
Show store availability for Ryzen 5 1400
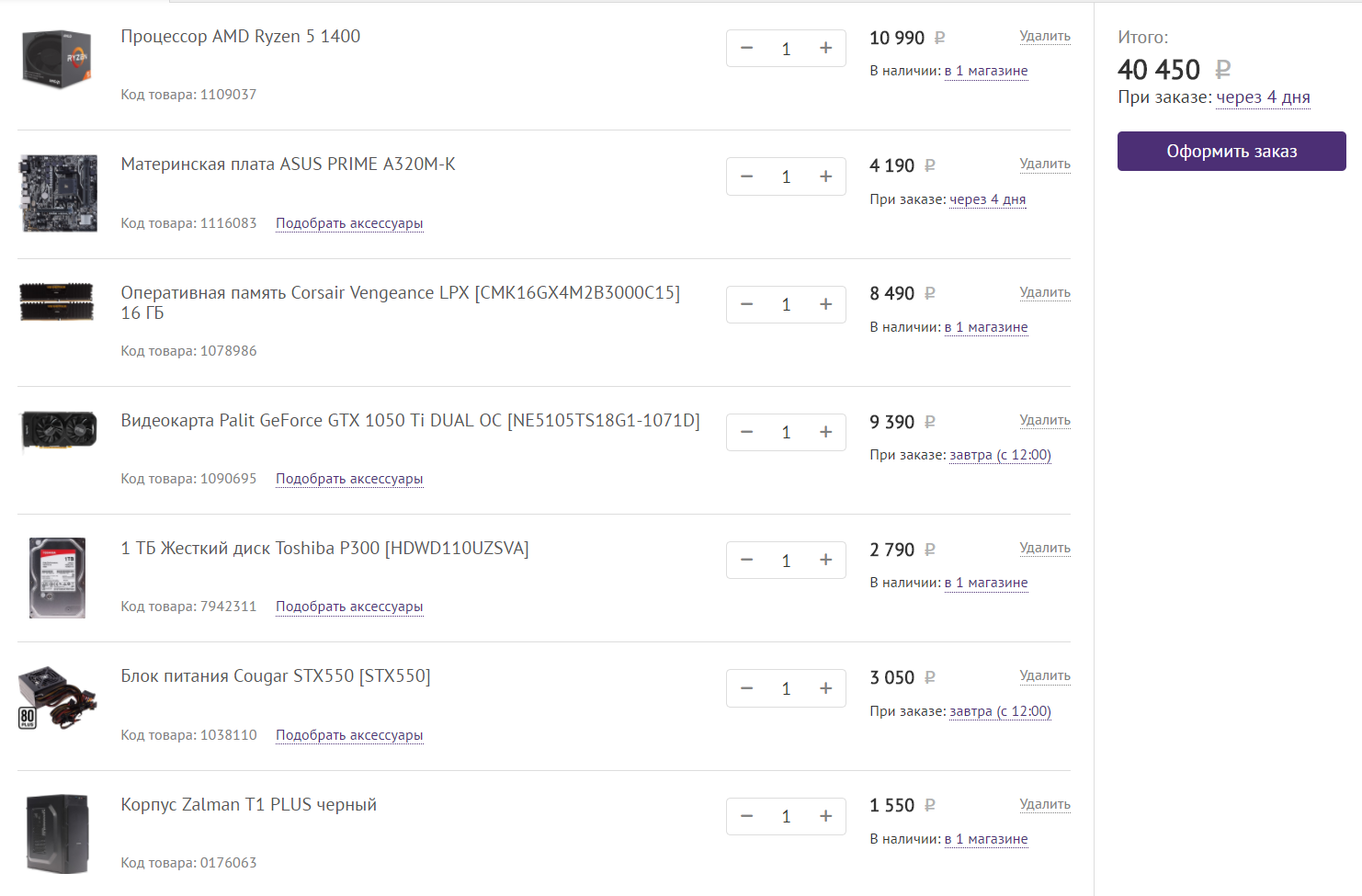(985, 71)
